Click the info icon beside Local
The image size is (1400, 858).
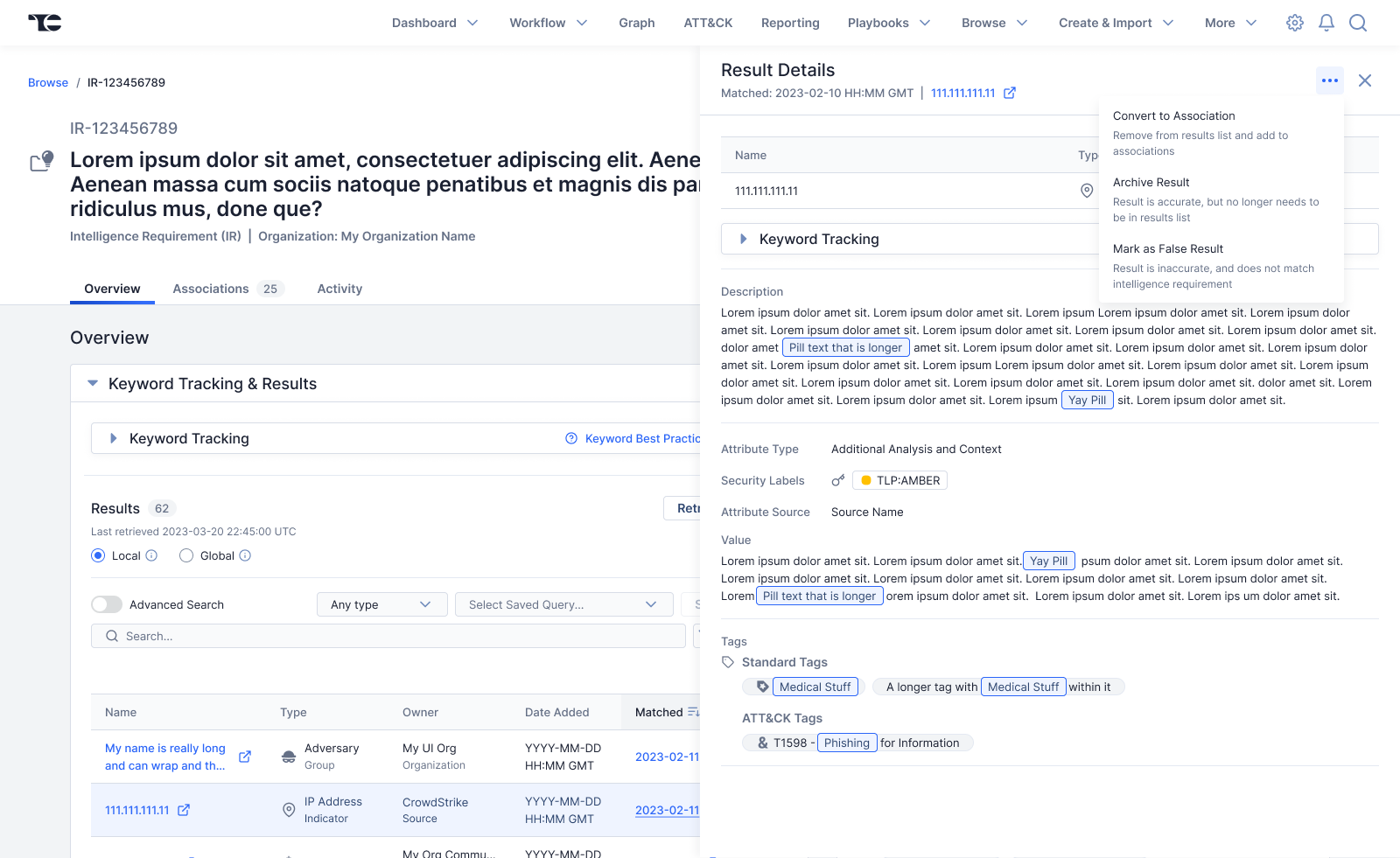coord(151,555)
